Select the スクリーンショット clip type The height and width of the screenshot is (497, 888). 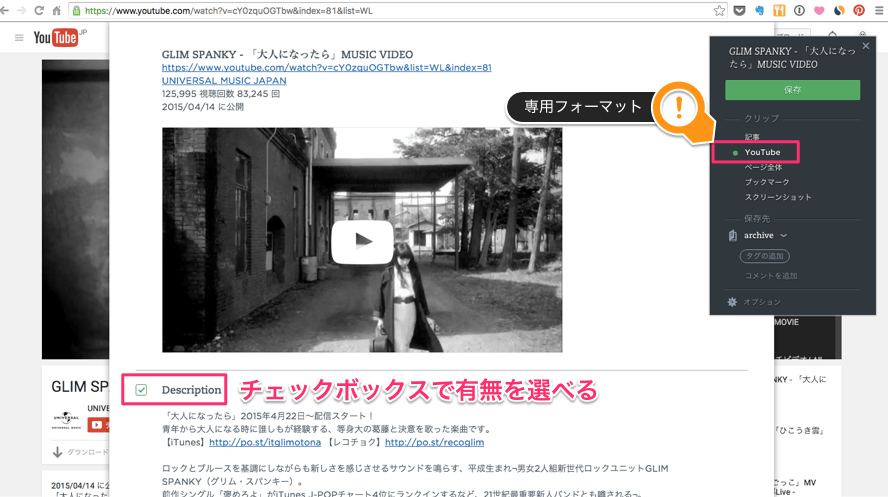click(x=778, y=197)
